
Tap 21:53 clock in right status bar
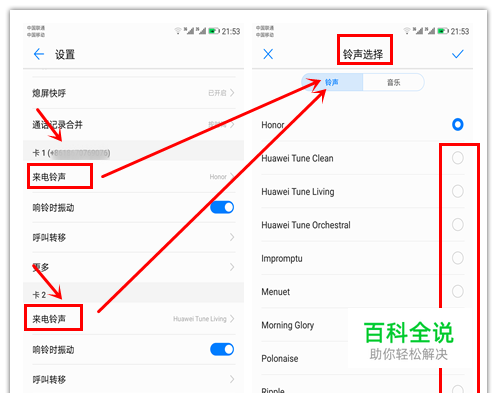[460, 31]
